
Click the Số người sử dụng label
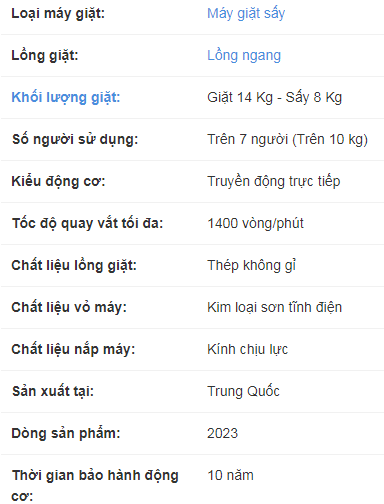75,140
